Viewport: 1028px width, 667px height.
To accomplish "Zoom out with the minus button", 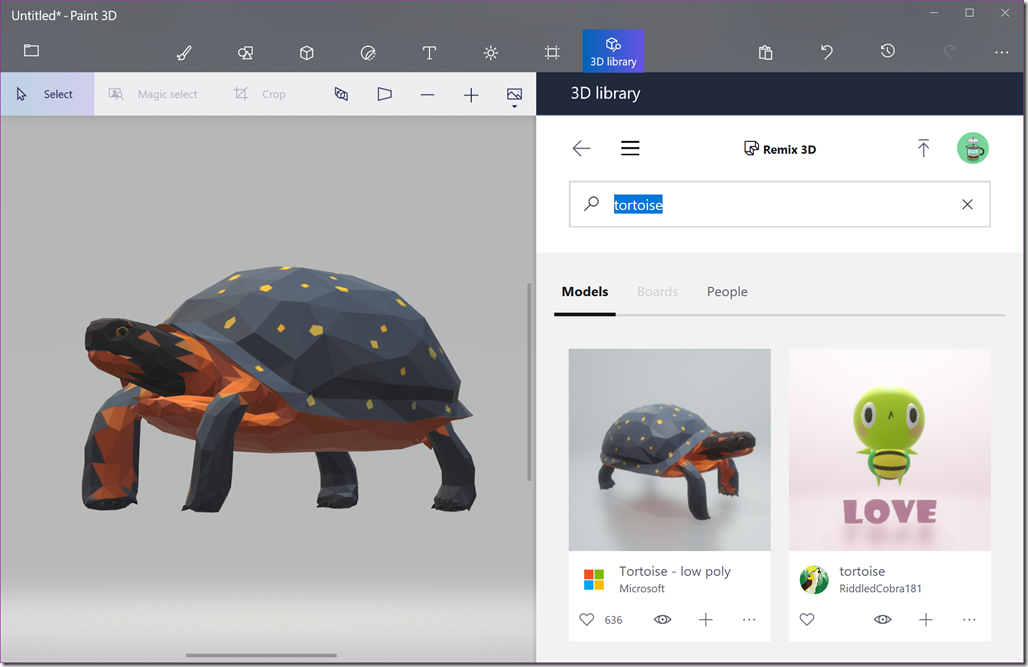I will coord(427,95).
